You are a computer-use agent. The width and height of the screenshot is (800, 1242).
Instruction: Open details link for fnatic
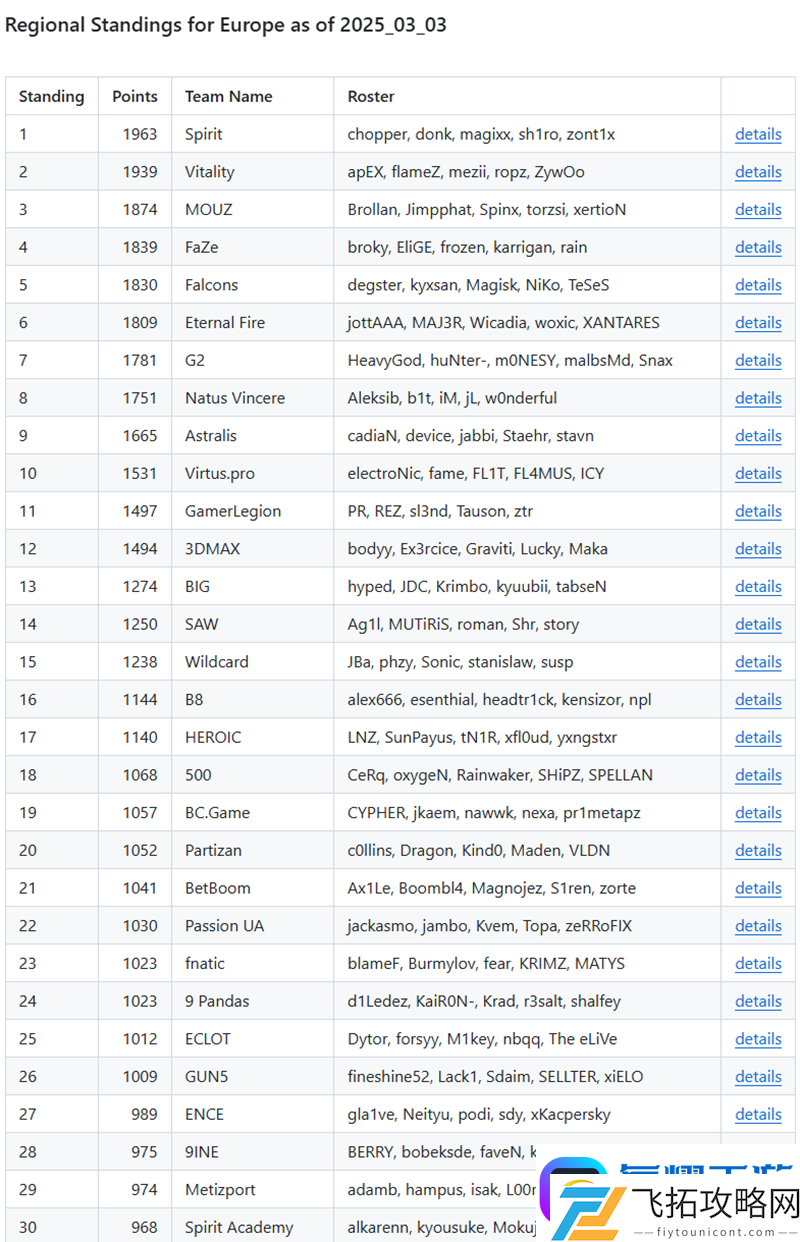[758, 964]
